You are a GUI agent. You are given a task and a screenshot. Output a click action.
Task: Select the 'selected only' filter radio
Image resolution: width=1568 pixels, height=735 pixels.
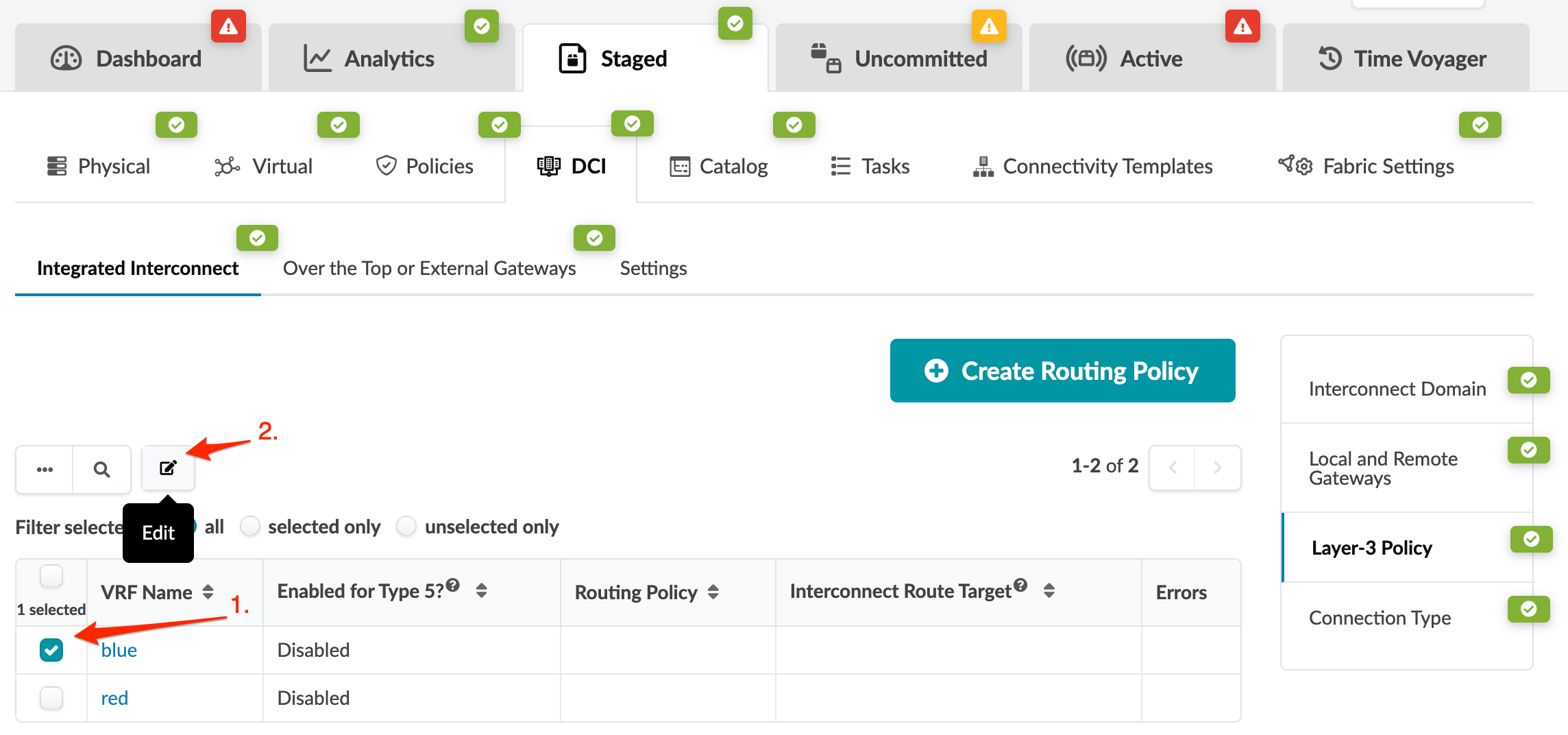tap(250, 527)
